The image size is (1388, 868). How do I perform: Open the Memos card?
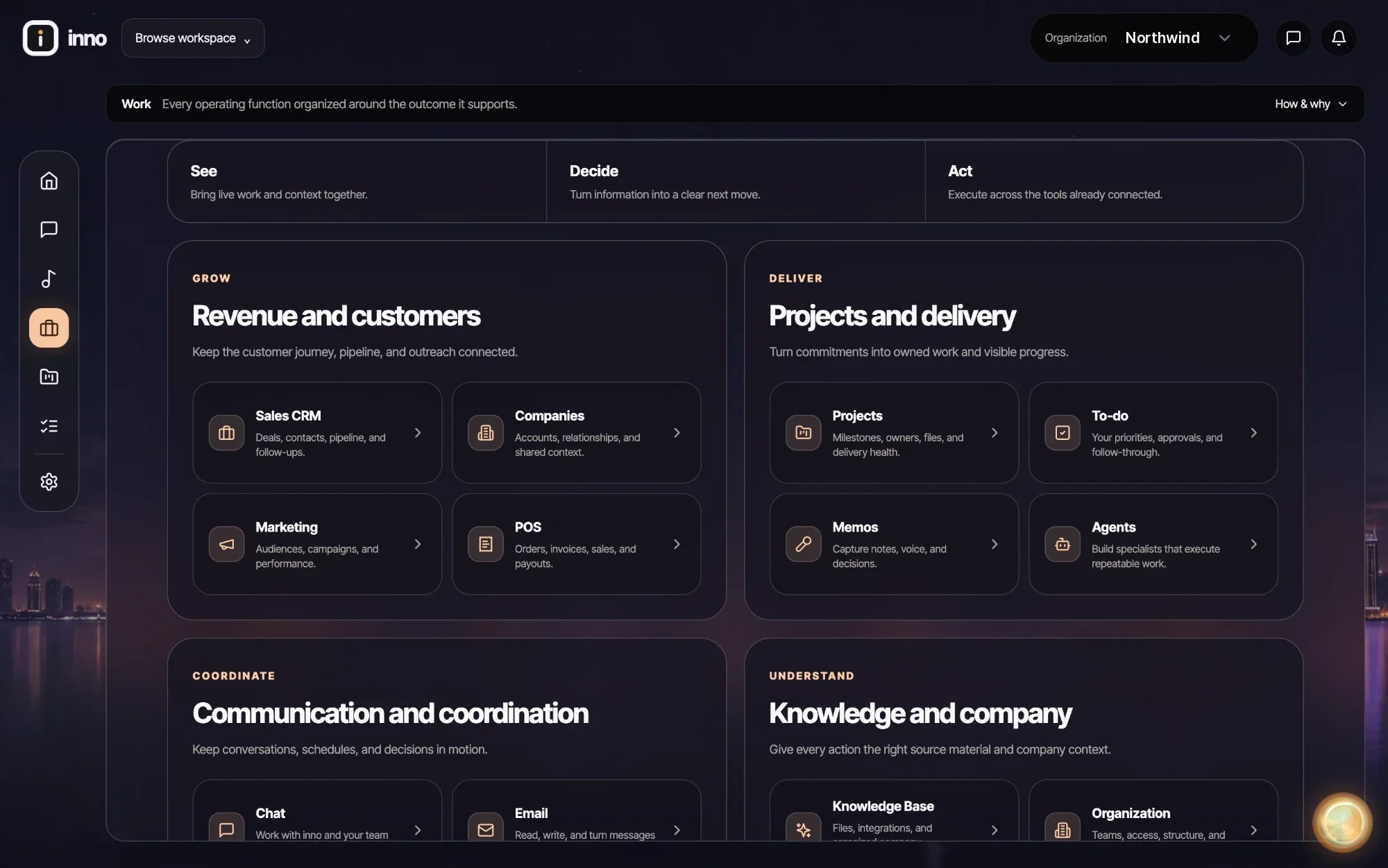tap(894, 544)
